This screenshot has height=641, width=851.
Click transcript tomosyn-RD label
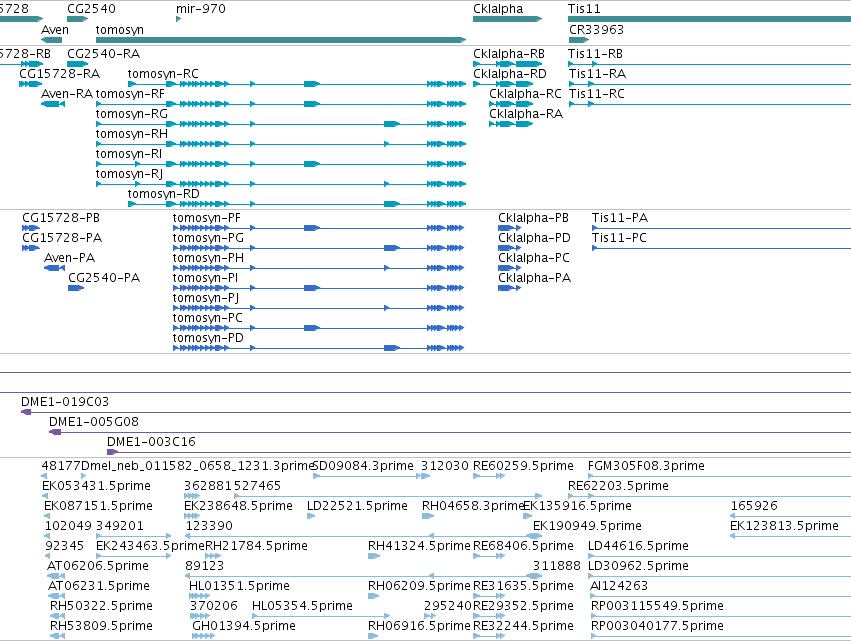tap(164, 194)
